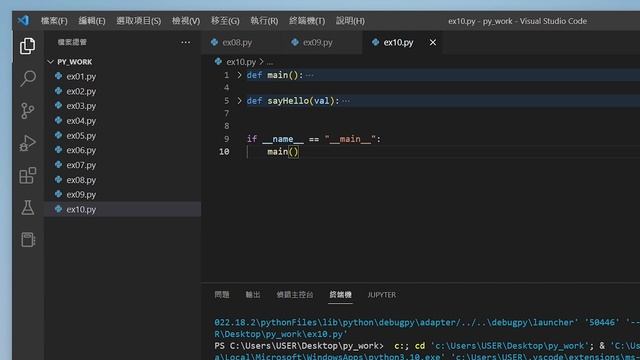Open the Explorer view in activity bar
The height and width of the screenshot is (360, 640).
pos(27,46)
